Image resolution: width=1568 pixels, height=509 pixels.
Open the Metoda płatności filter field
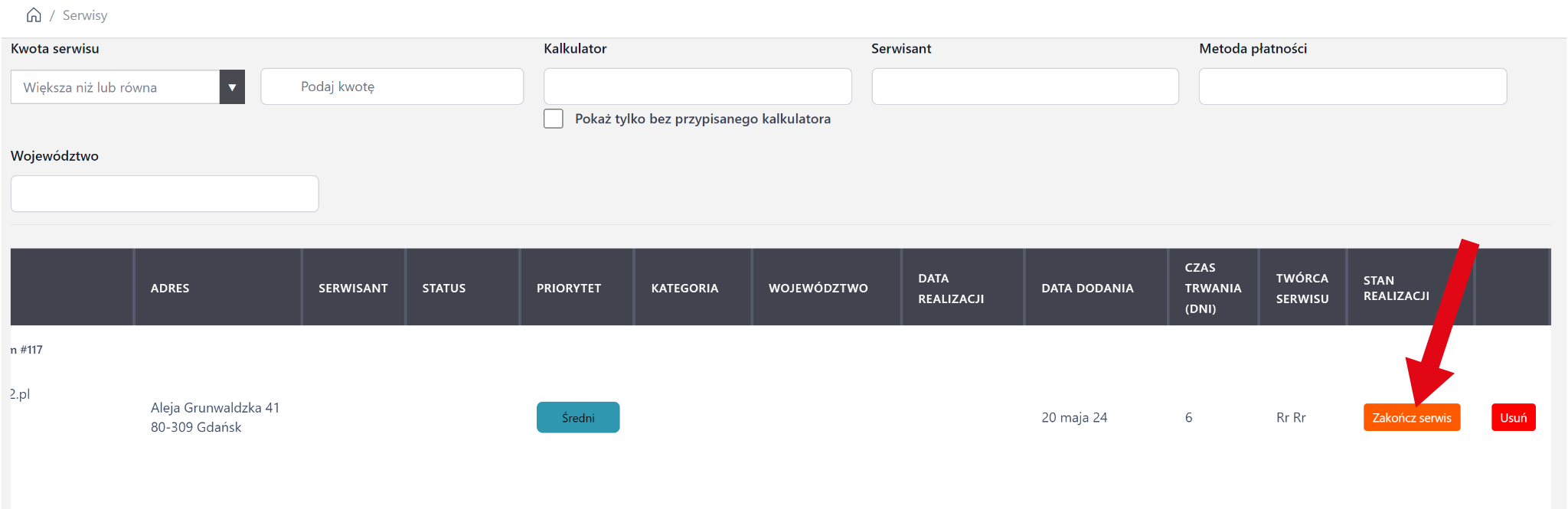[x=1352, y=86]
